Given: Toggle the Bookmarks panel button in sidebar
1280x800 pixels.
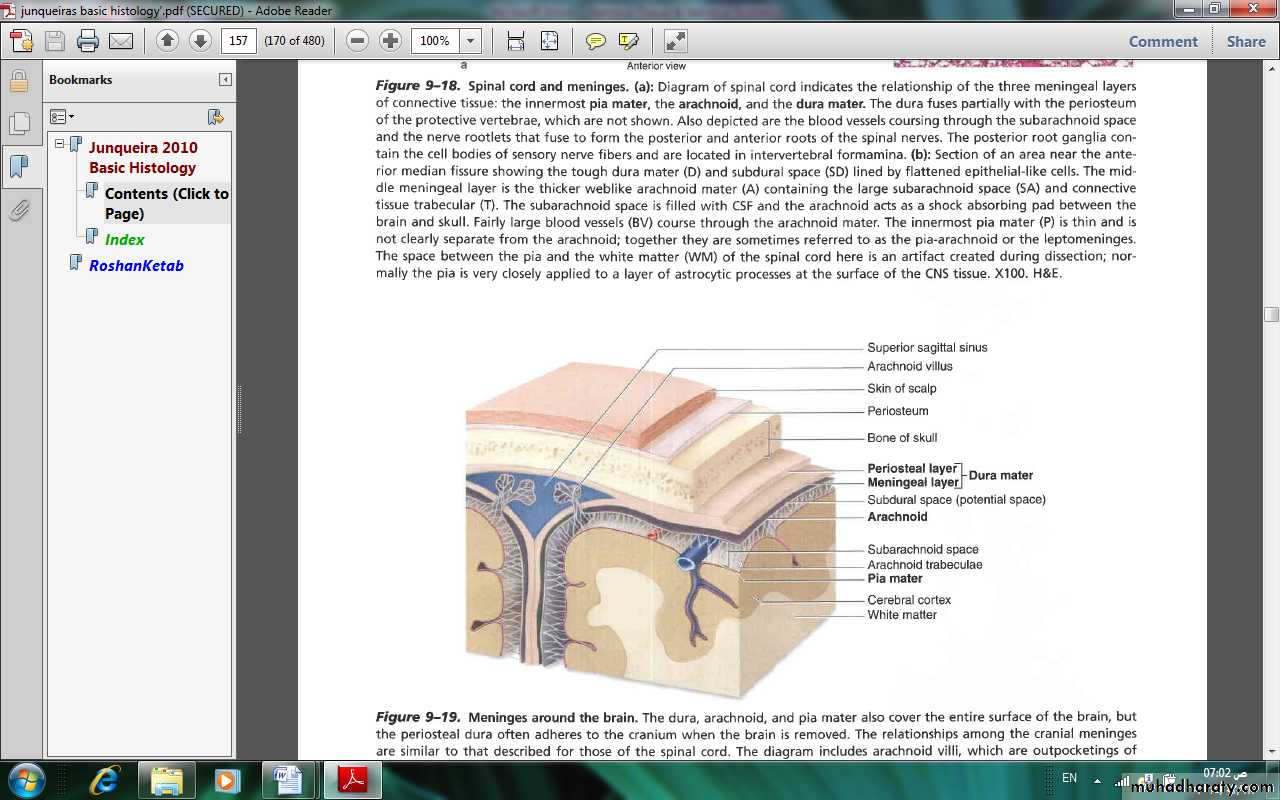Looking at the screenshot, I should point(19,166).
